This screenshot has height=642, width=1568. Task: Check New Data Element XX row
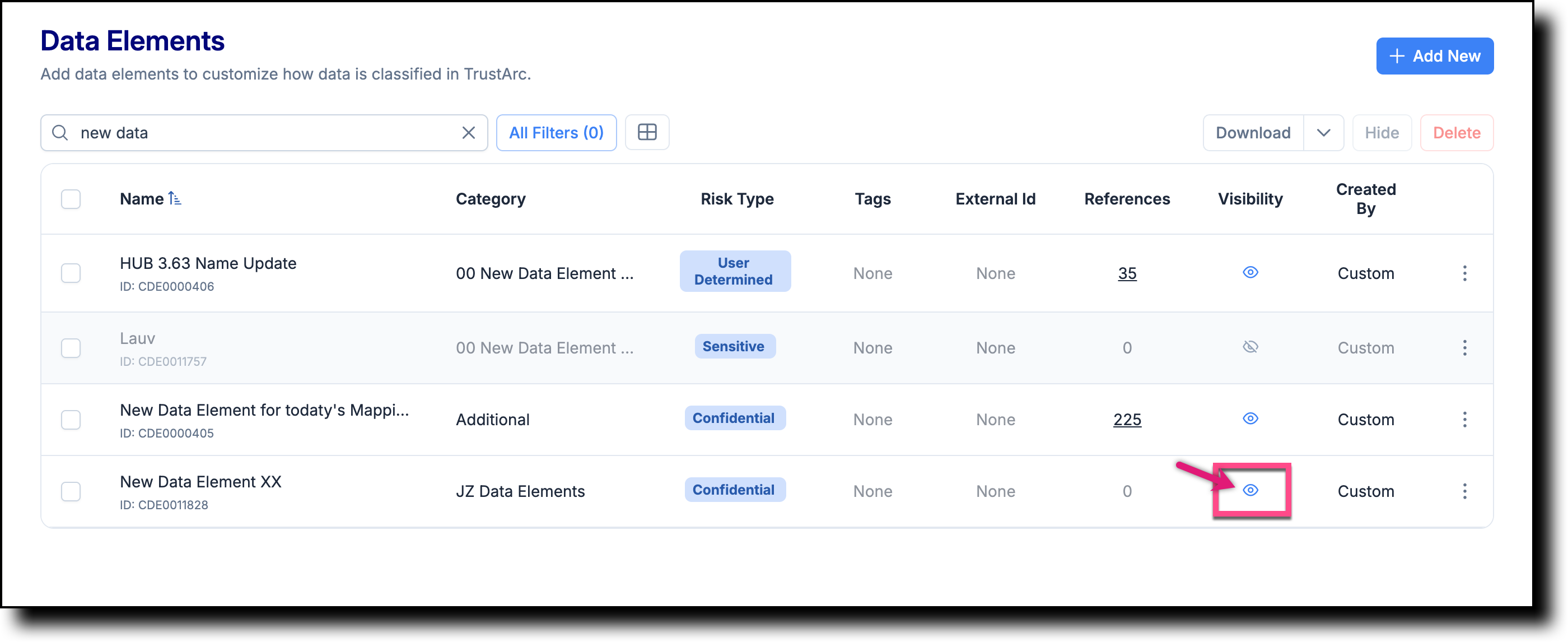[x=71, y=491]
